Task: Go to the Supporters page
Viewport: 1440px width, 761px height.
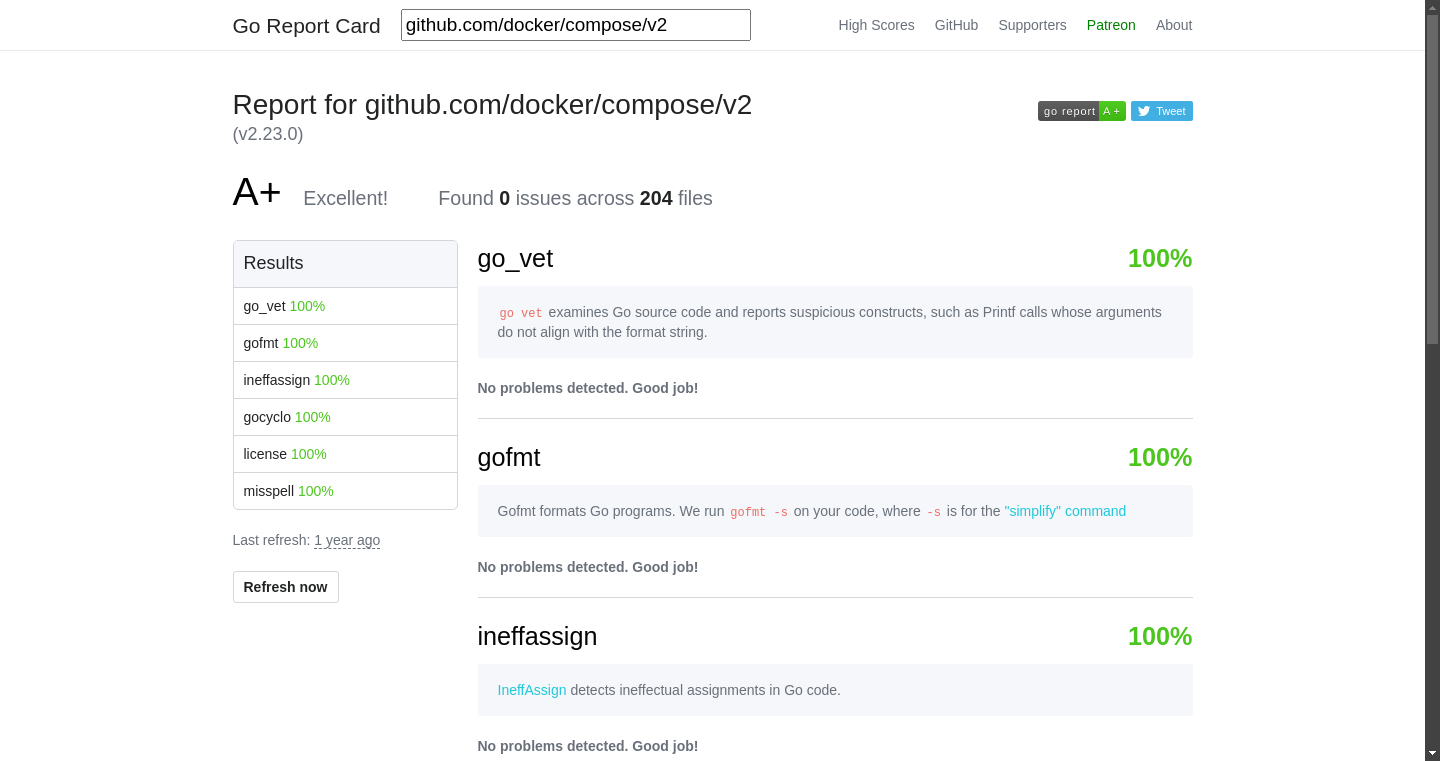Action: [1032, 25]
